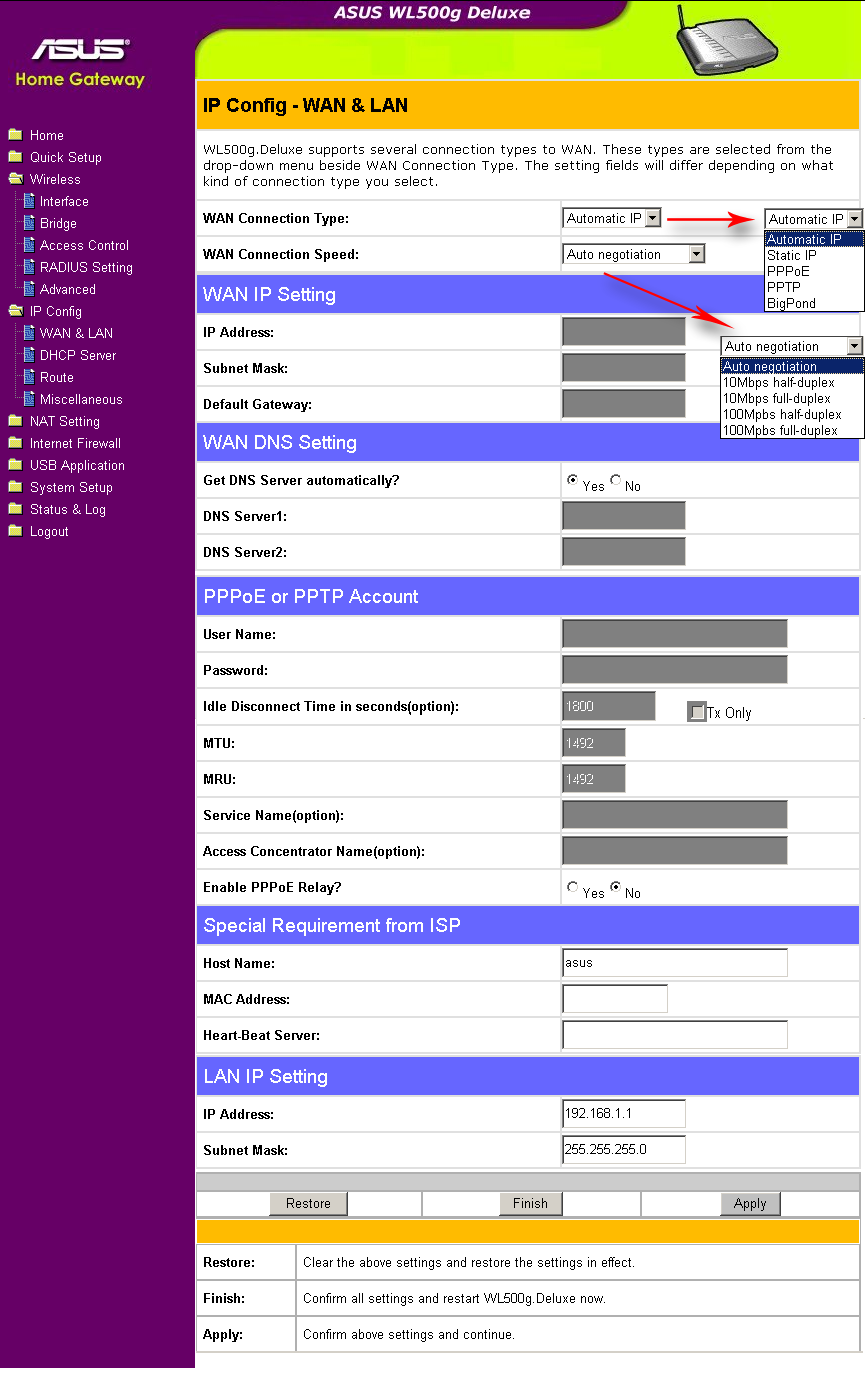Screen dimensions: 865x1382
Task: Click the open IP Config folder icon
Action: point(15,311)
